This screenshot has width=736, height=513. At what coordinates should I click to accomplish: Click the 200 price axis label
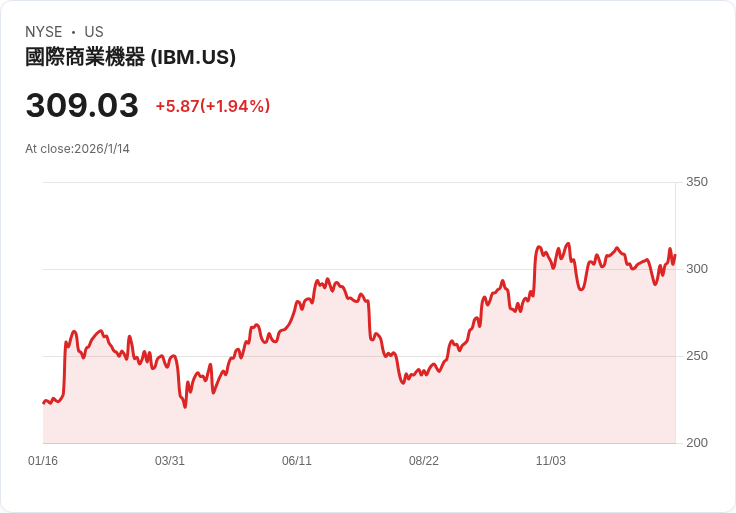[697, 443]
